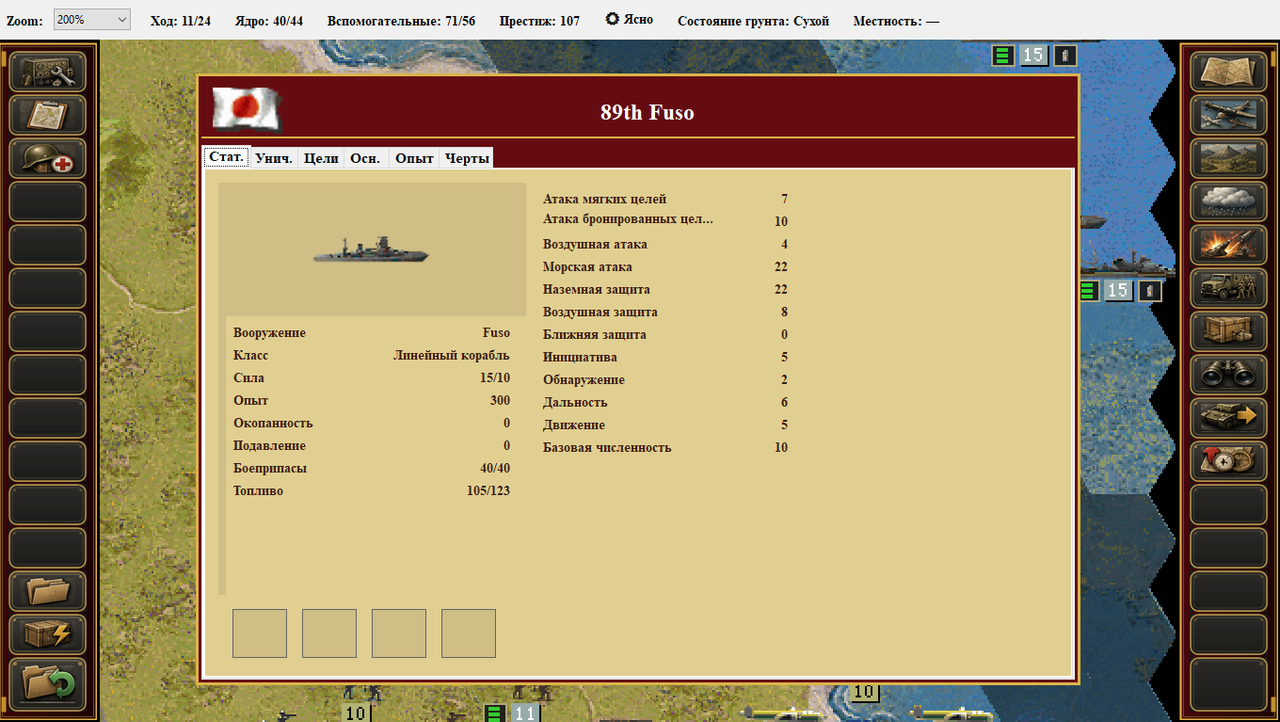Click Состояние грунта: Сухой status

753,21
